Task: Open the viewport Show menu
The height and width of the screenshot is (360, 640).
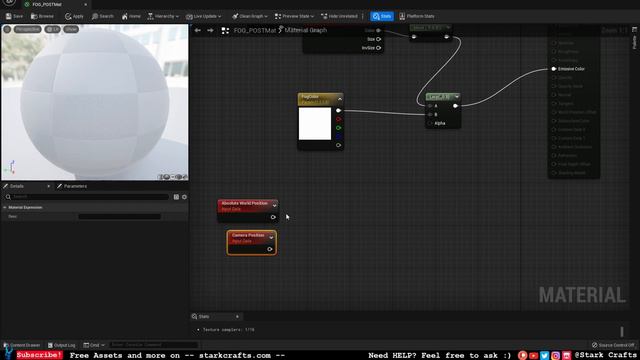Action: coord(71,29)
